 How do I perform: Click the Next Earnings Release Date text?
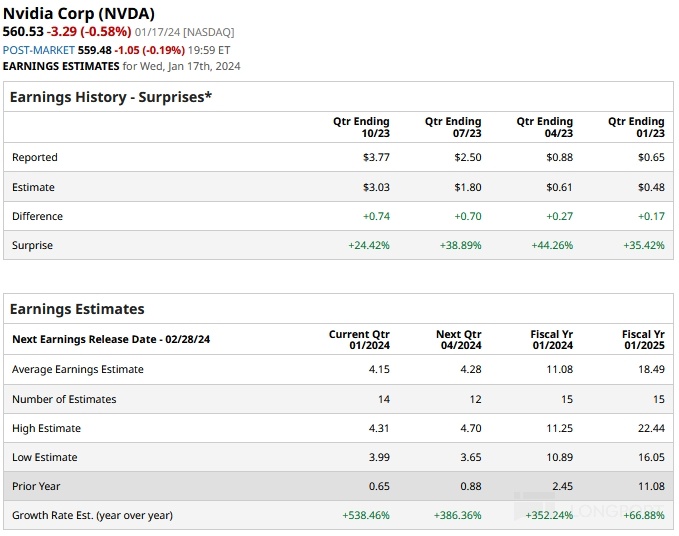111,339
